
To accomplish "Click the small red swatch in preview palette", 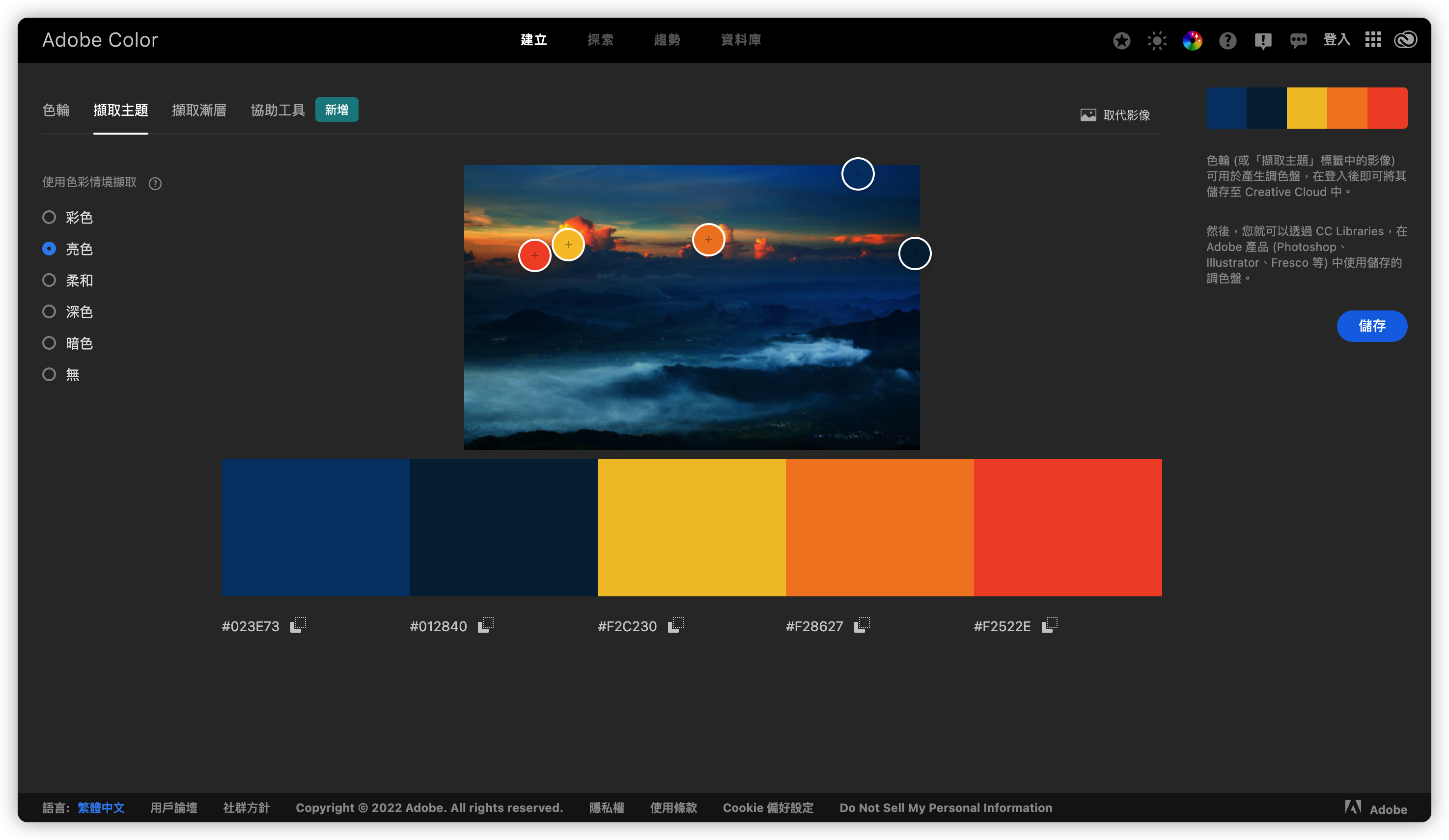I will click(1387, 108).
